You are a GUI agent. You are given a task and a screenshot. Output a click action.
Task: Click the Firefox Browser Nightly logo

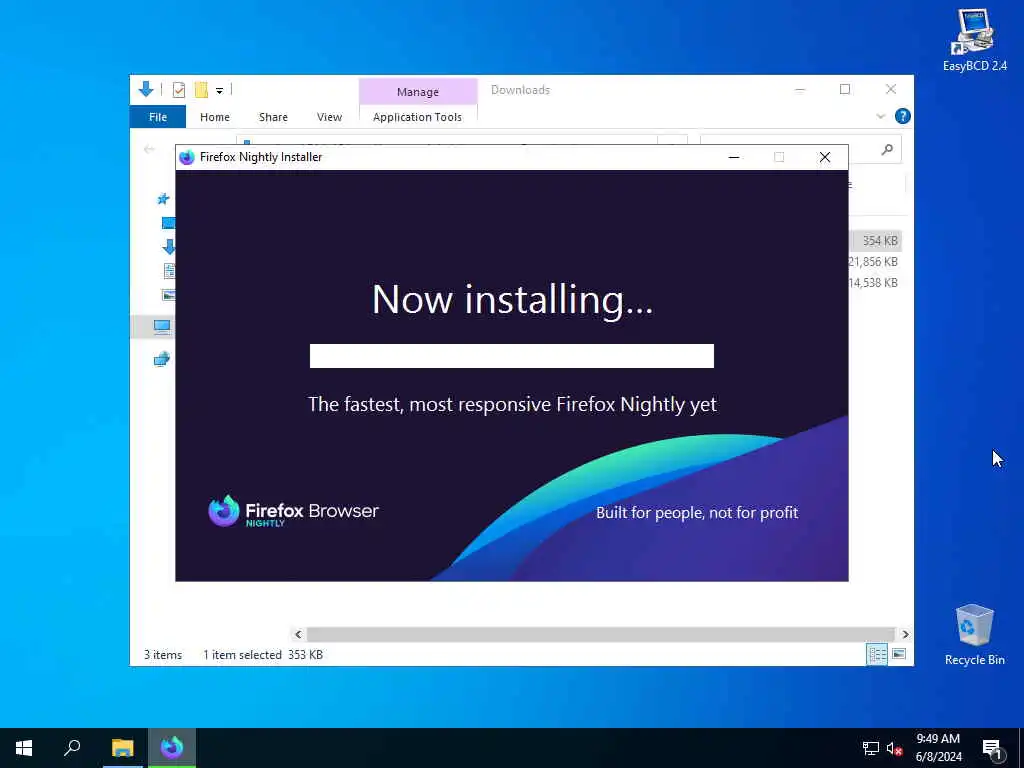pos(293,511)
